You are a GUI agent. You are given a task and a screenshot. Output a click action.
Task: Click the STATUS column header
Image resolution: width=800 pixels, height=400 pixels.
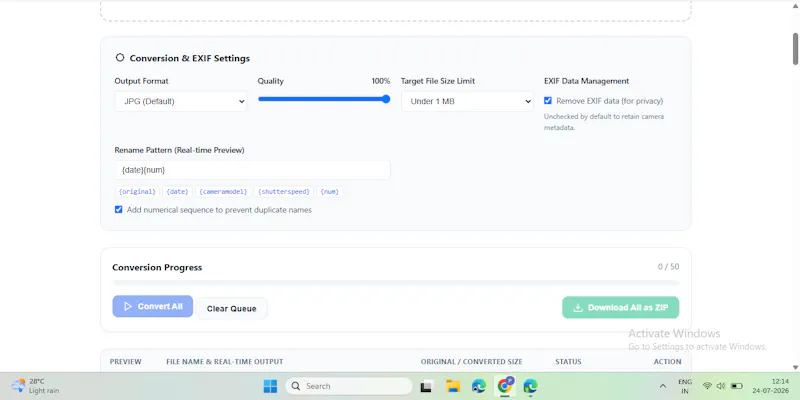pyautogui.click(x=568, y=362)
